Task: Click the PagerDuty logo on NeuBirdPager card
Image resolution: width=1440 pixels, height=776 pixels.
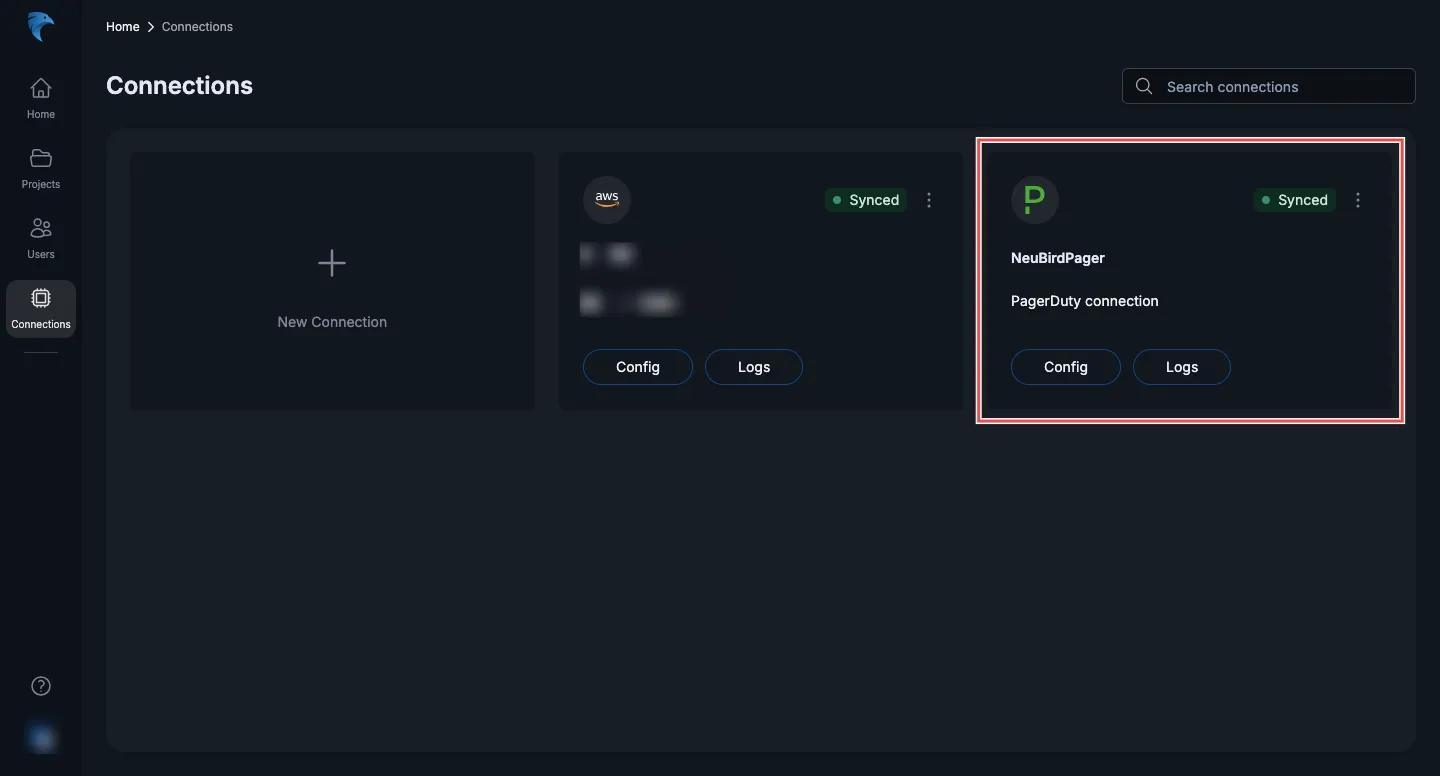Action: click(1035, 199)
